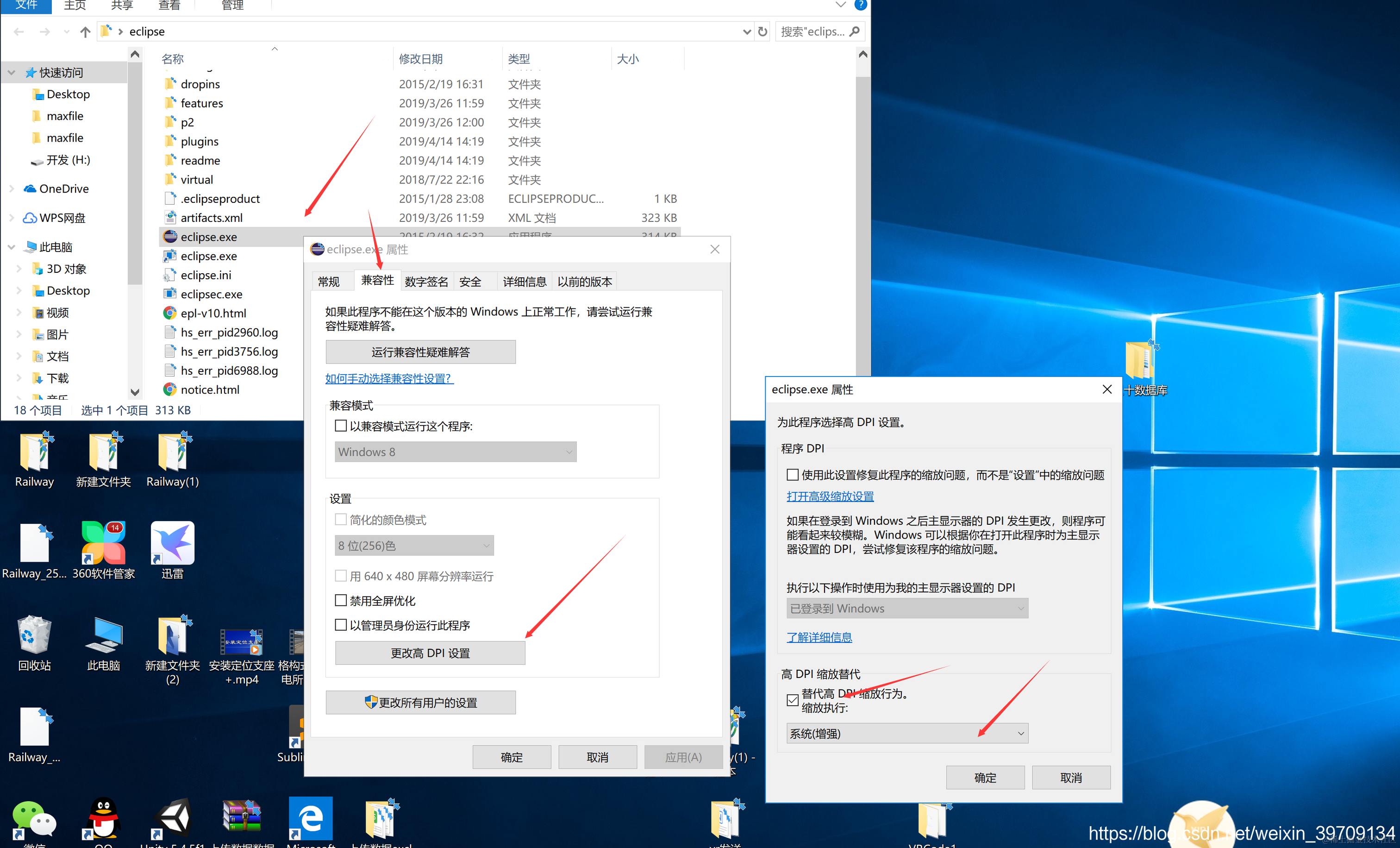
Task: Click the up-directory arrow in Explorer
Action: coord(85,32)
